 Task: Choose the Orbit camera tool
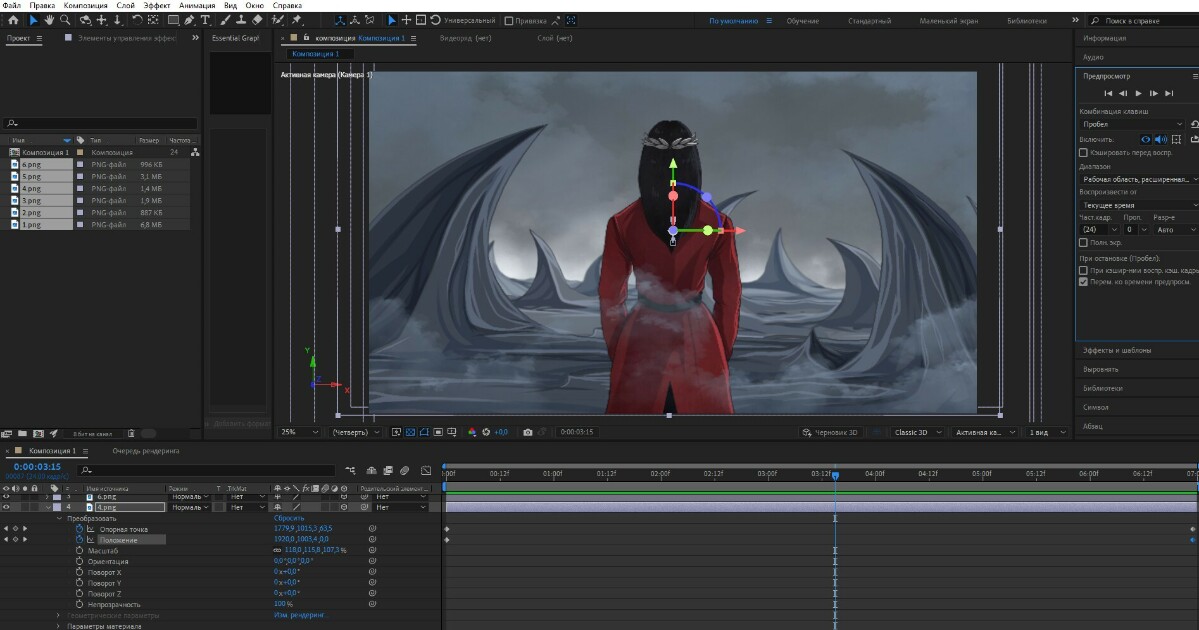point(85,20)
